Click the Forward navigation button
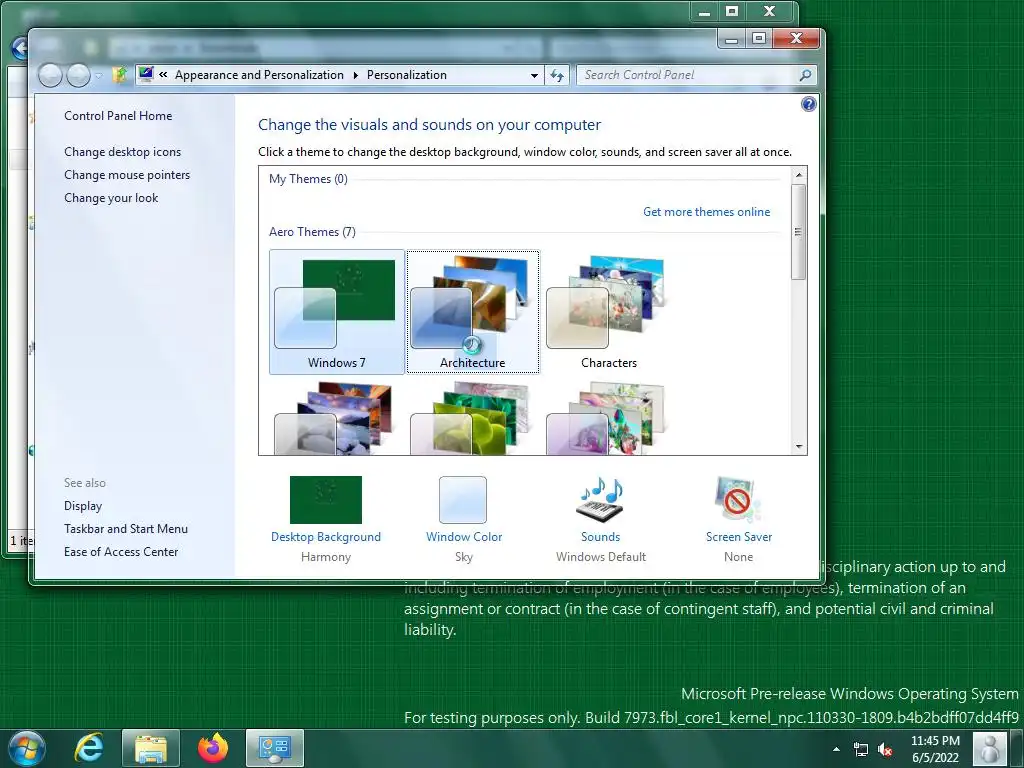The width and height of the screenshot is (1024, 768). [78, 76]
